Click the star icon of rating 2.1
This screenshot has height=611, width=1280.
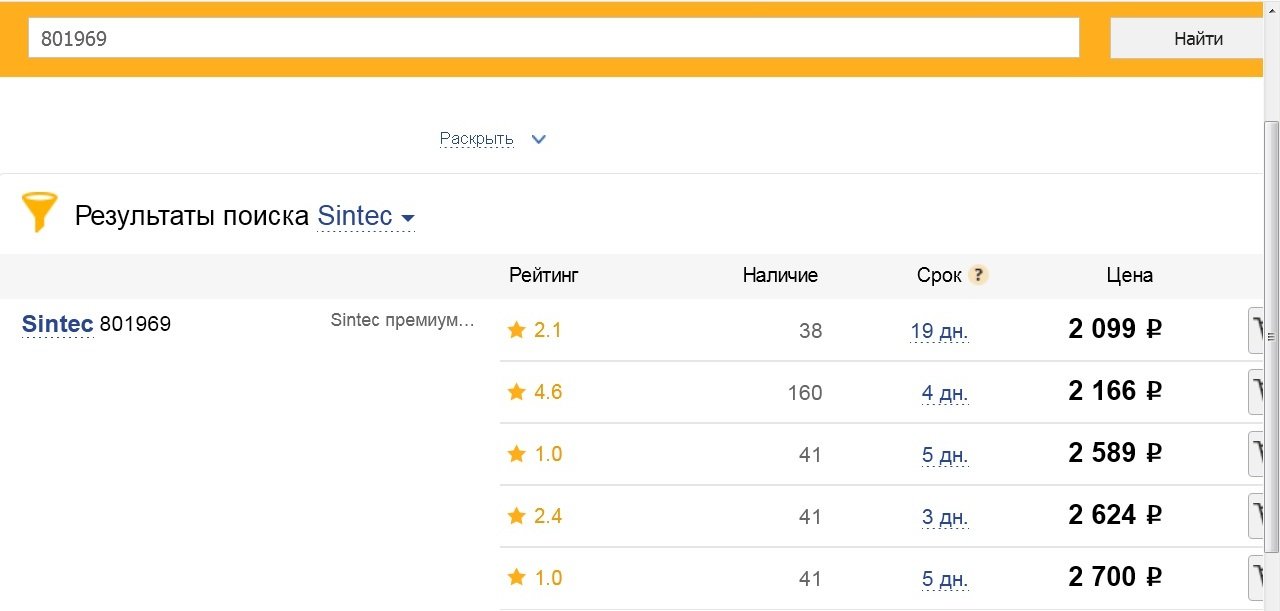[516, 330]
